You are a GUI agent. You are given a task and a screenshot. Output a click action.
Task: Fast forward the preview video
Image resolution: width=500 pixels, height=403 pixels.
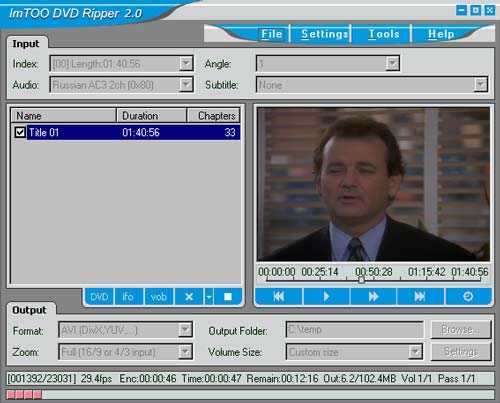373,296
